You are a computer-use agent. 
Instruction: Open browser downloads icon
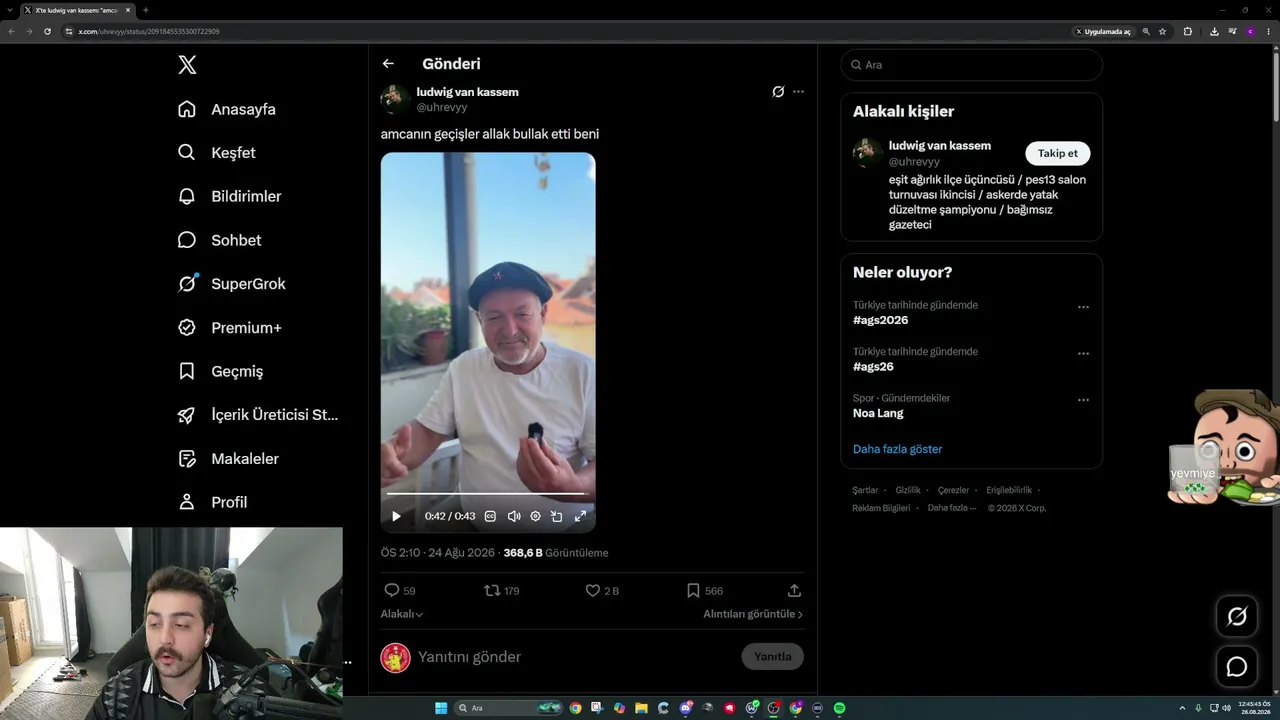tap(1214, 32)
